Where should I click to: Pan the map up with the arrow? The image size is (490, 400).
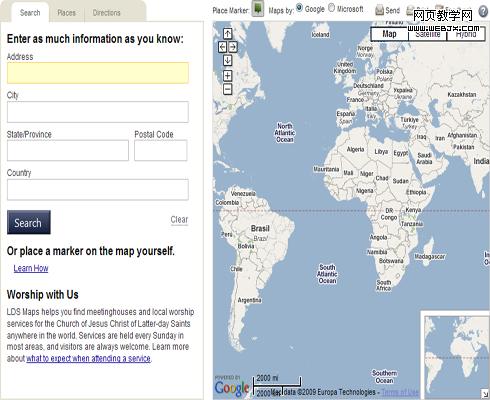[x=227, y=34]
